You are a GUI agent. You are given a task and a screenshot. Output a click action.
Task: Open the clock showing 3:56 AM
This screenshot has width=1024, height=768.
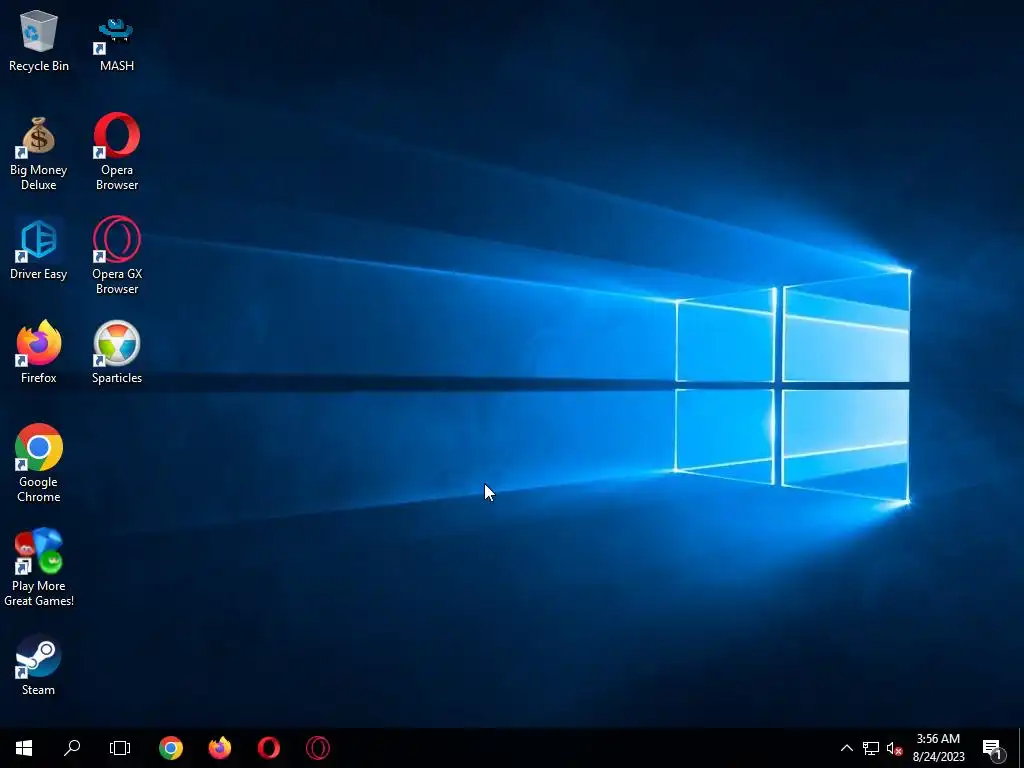pos(938,748)
